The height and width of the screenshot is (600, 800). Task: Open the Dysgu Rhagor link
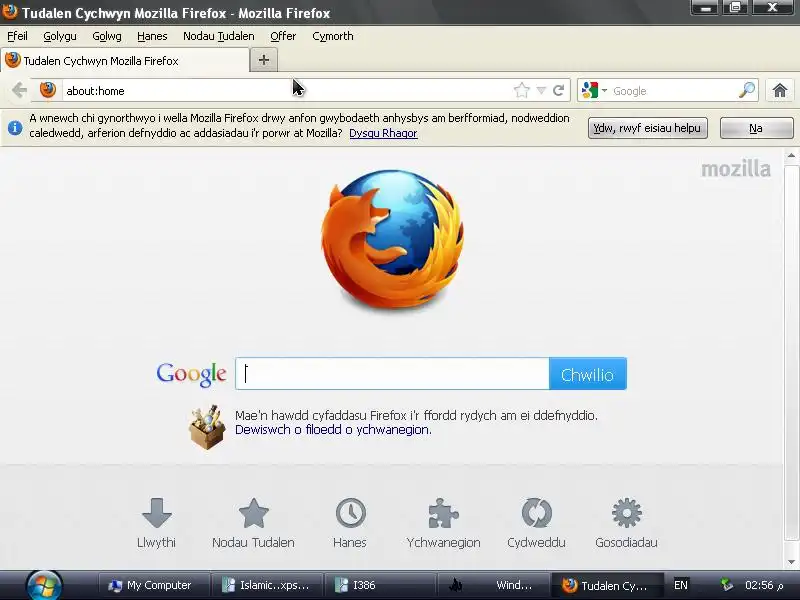point(383,133)
